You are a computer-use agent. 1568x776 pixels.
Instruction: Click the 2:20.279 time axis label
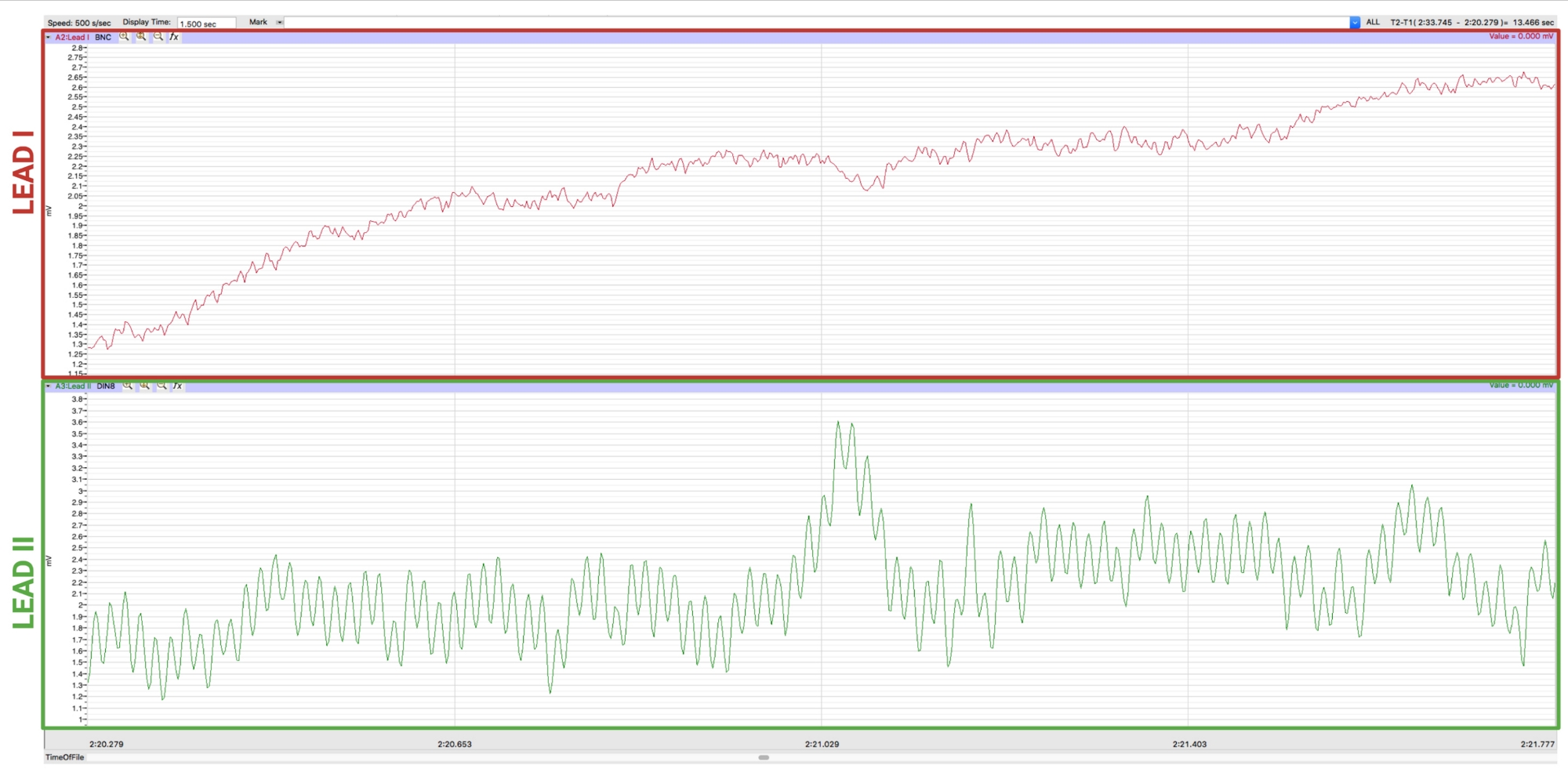(x=107, y=744)
